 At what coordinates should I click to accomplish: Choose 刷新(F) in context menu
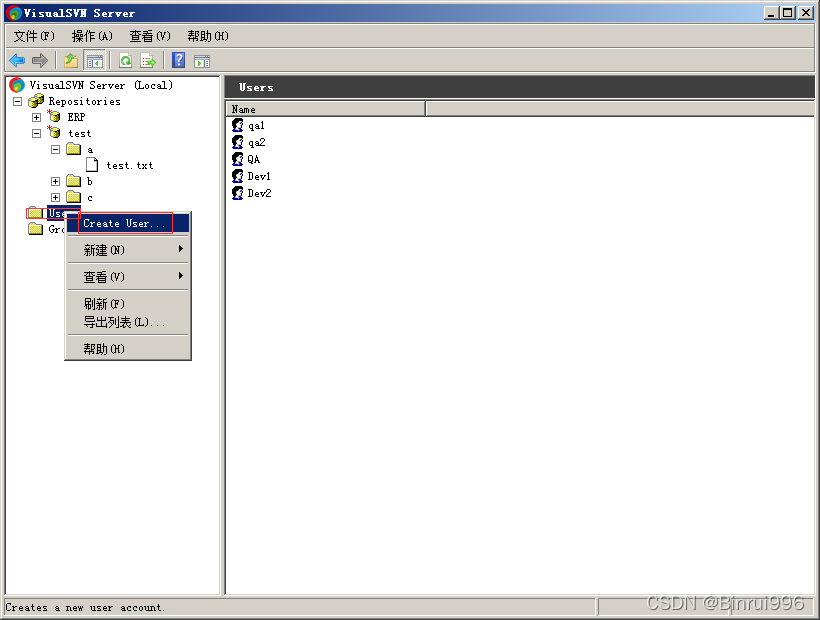(x=128, y=304)
